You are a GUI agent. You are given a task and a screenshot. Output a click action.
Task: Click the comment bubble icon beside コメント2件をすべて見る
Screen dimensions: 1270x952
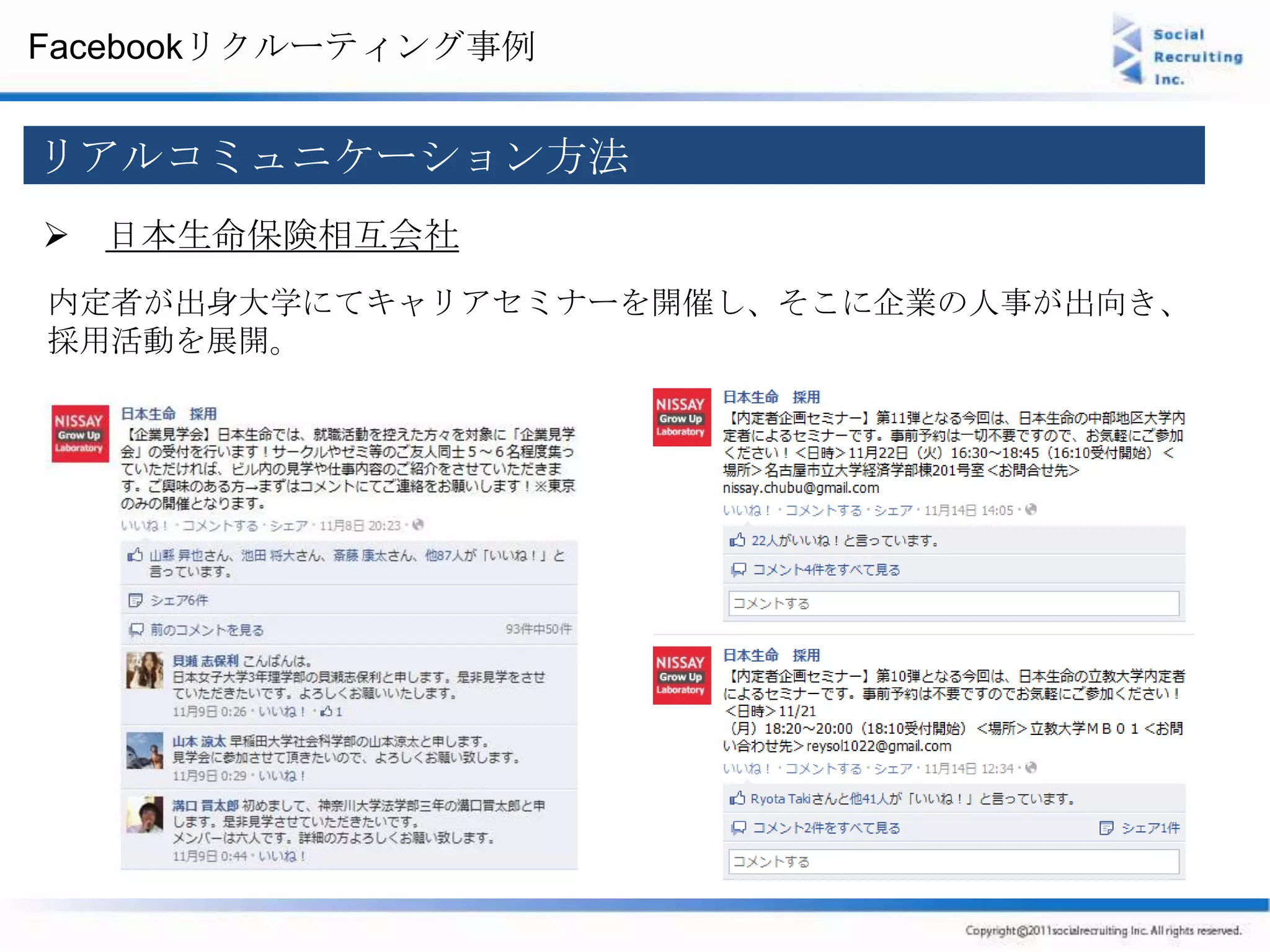[738, 827]
